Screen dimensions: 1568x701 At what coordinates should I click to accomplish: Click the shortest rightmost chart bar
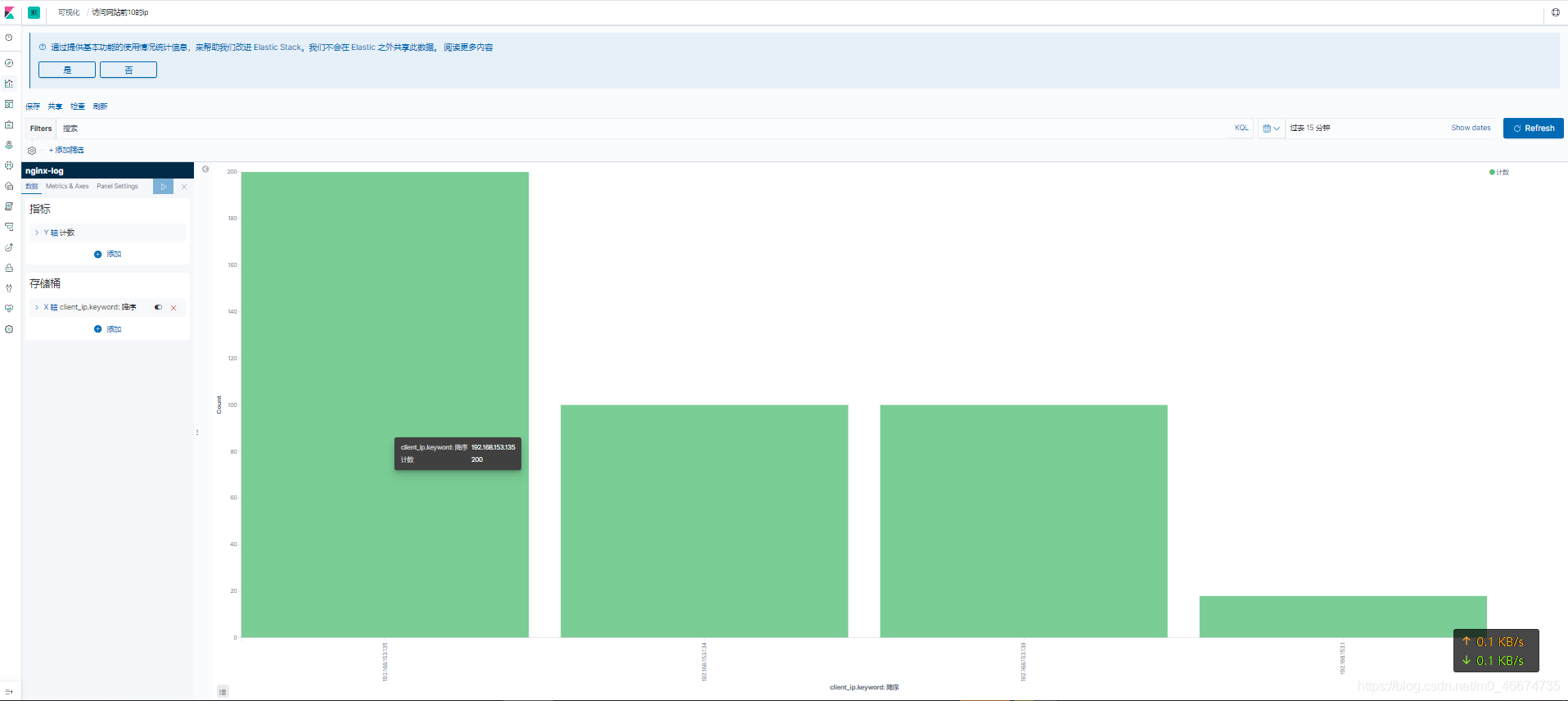point(1343,617)
